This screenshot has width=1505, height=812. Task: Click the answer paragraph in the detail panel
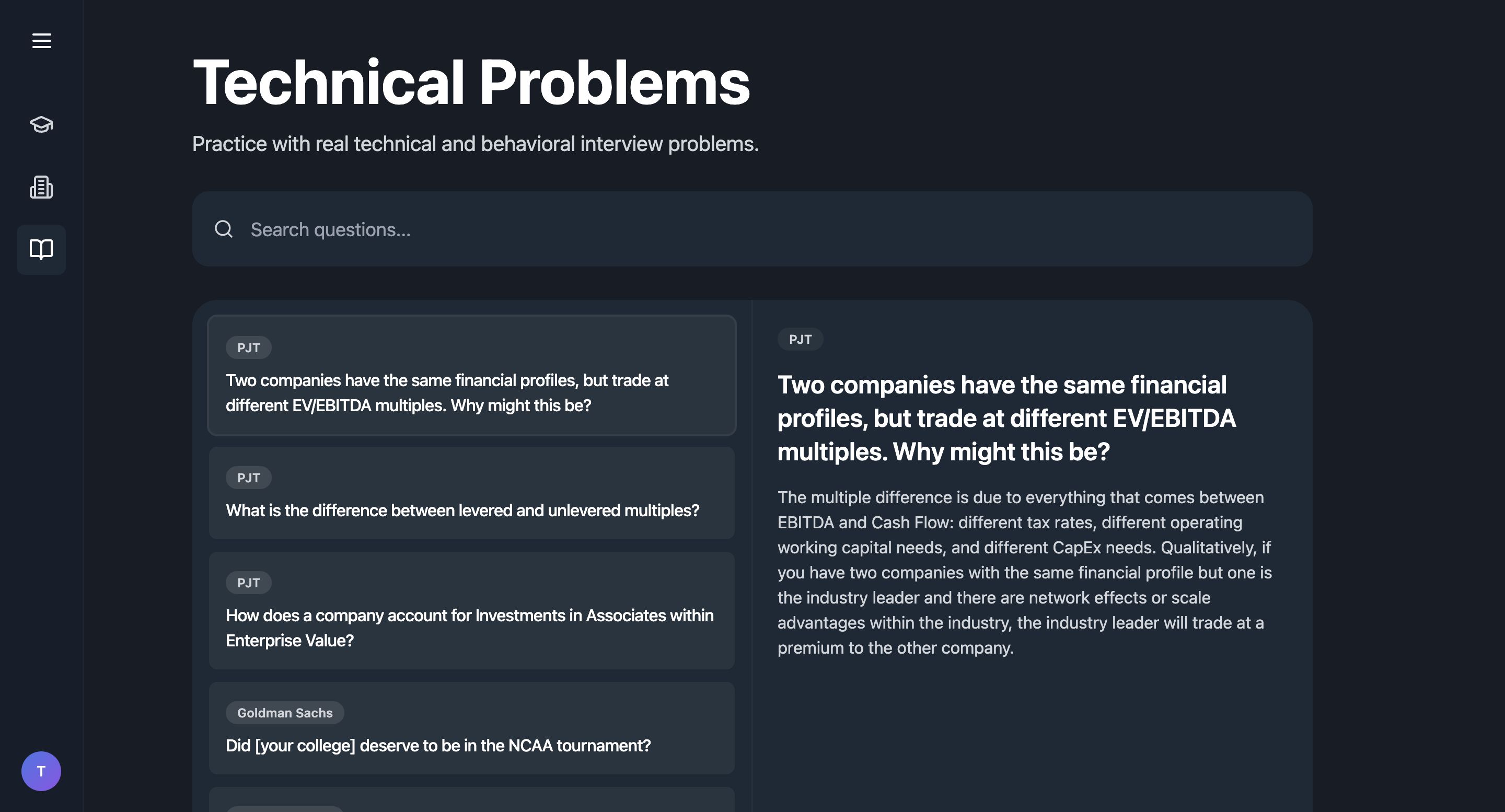(x=1025, y=573)
